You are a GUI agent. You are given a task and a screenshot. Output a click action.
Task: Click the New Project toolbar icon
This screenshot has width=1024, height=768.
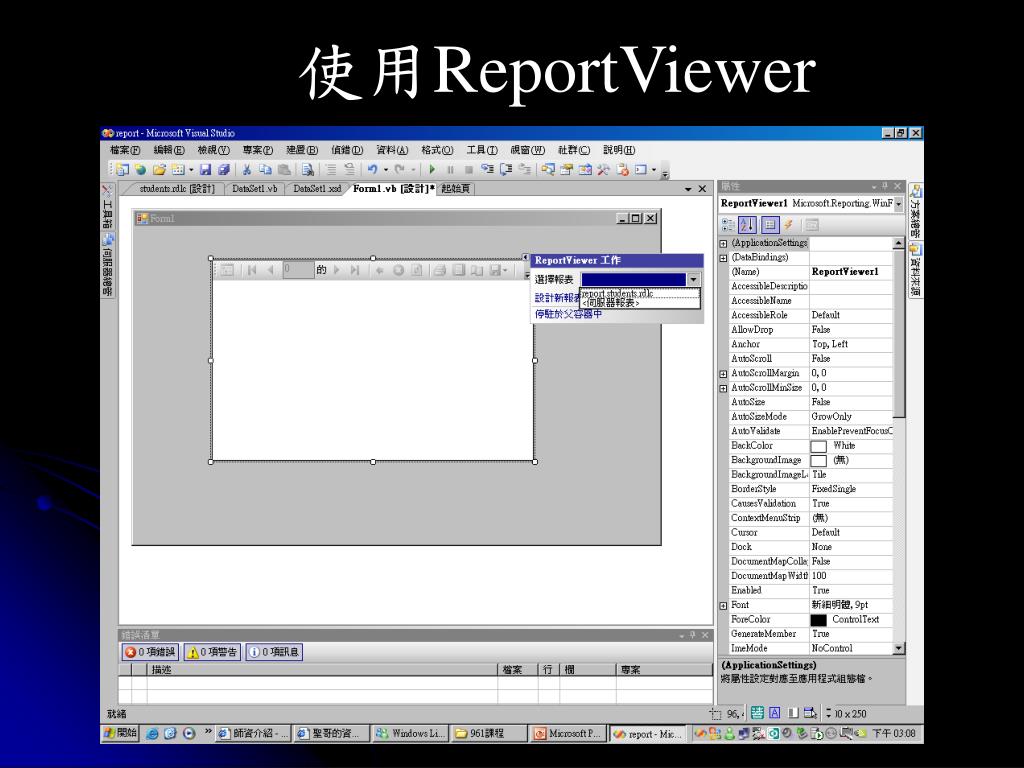pos(122,170)
